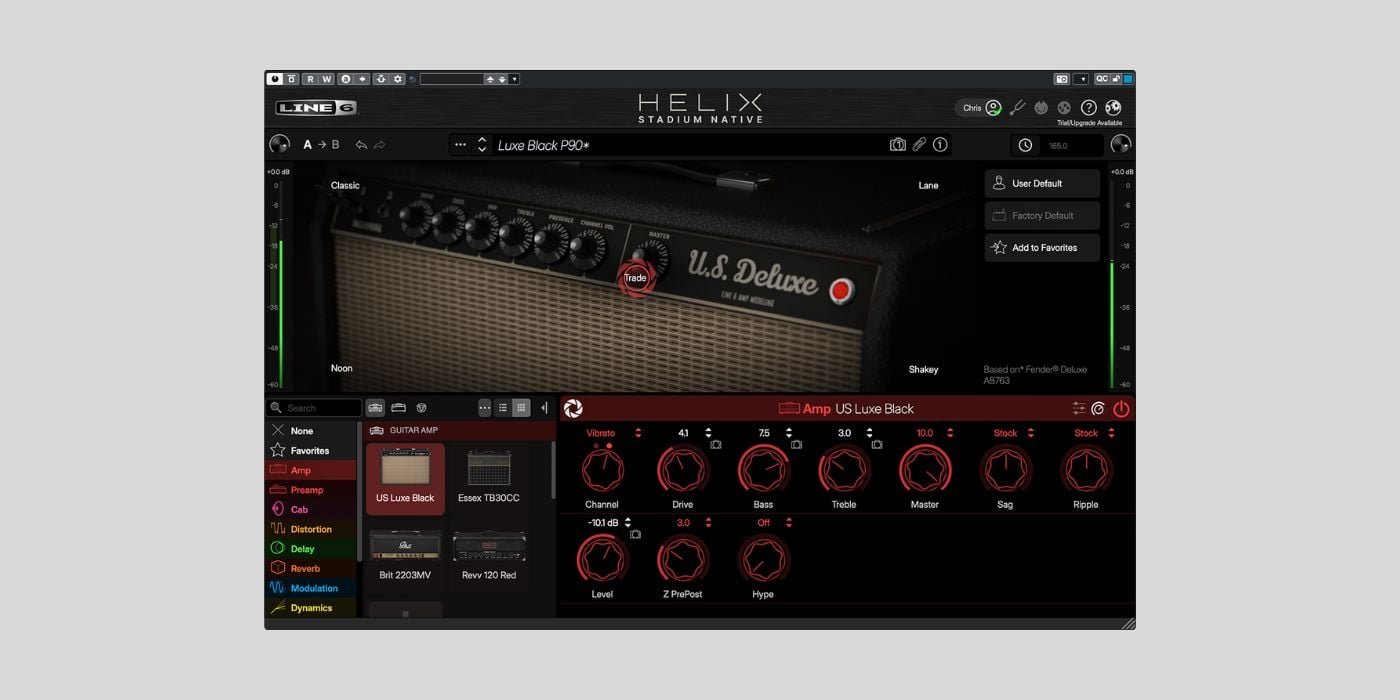Switch the browser to grid view

pyautogui.click(x=521, y=408)
